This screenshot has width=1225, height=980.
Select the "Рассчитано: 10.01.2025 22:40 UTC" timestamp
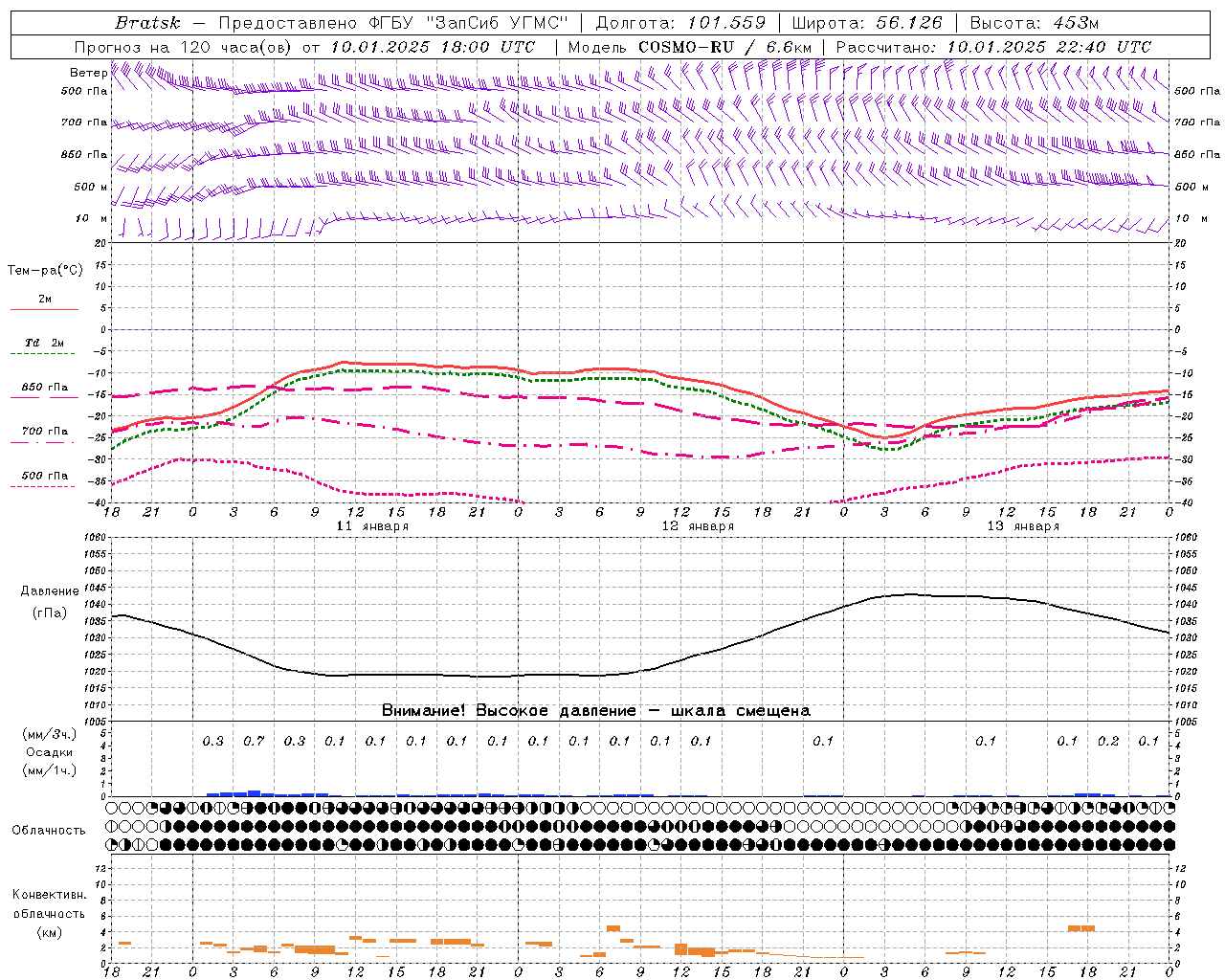click(x=993, y=47)
